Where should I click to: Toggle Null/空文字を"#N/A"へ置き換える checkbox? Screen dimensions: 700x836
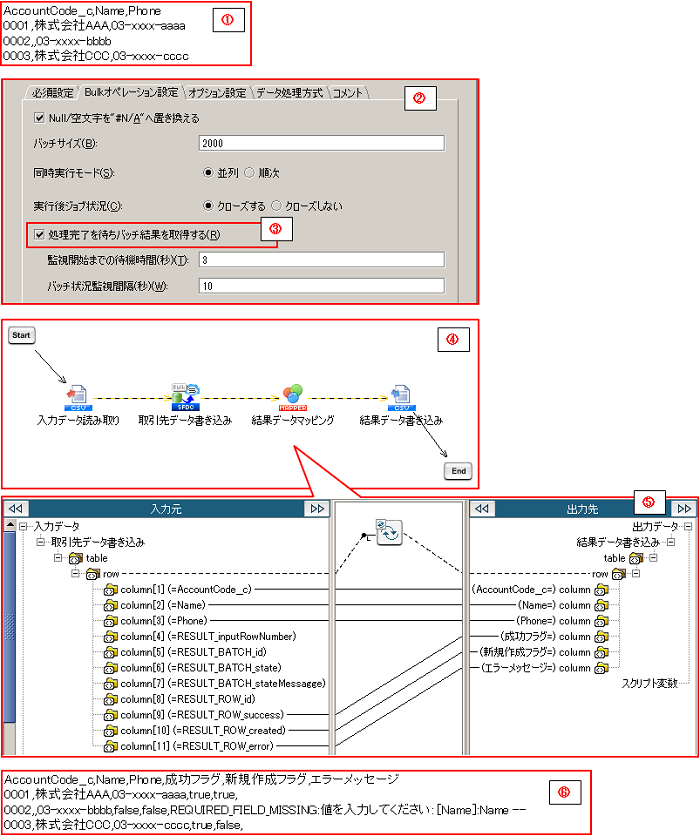click(x=40, y=118)
